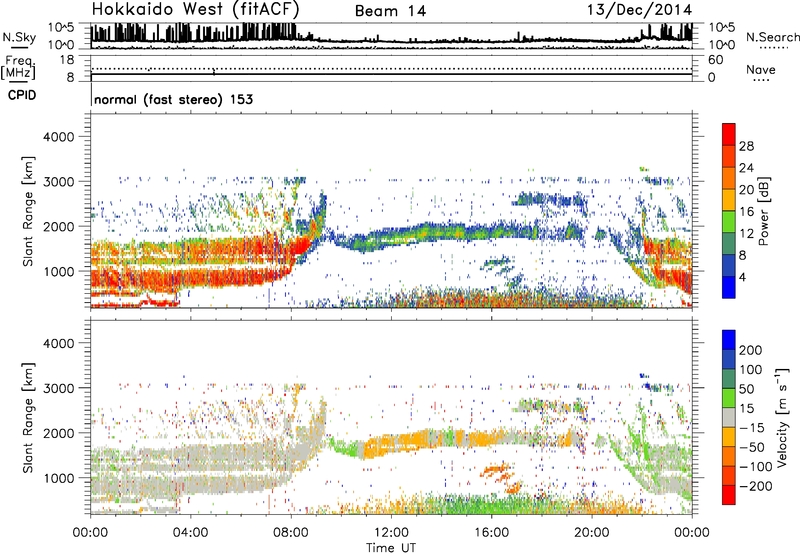Click '4000' tick on power panel
The image size is (800, 554).
pyautogui.click(x=58, y=137)
